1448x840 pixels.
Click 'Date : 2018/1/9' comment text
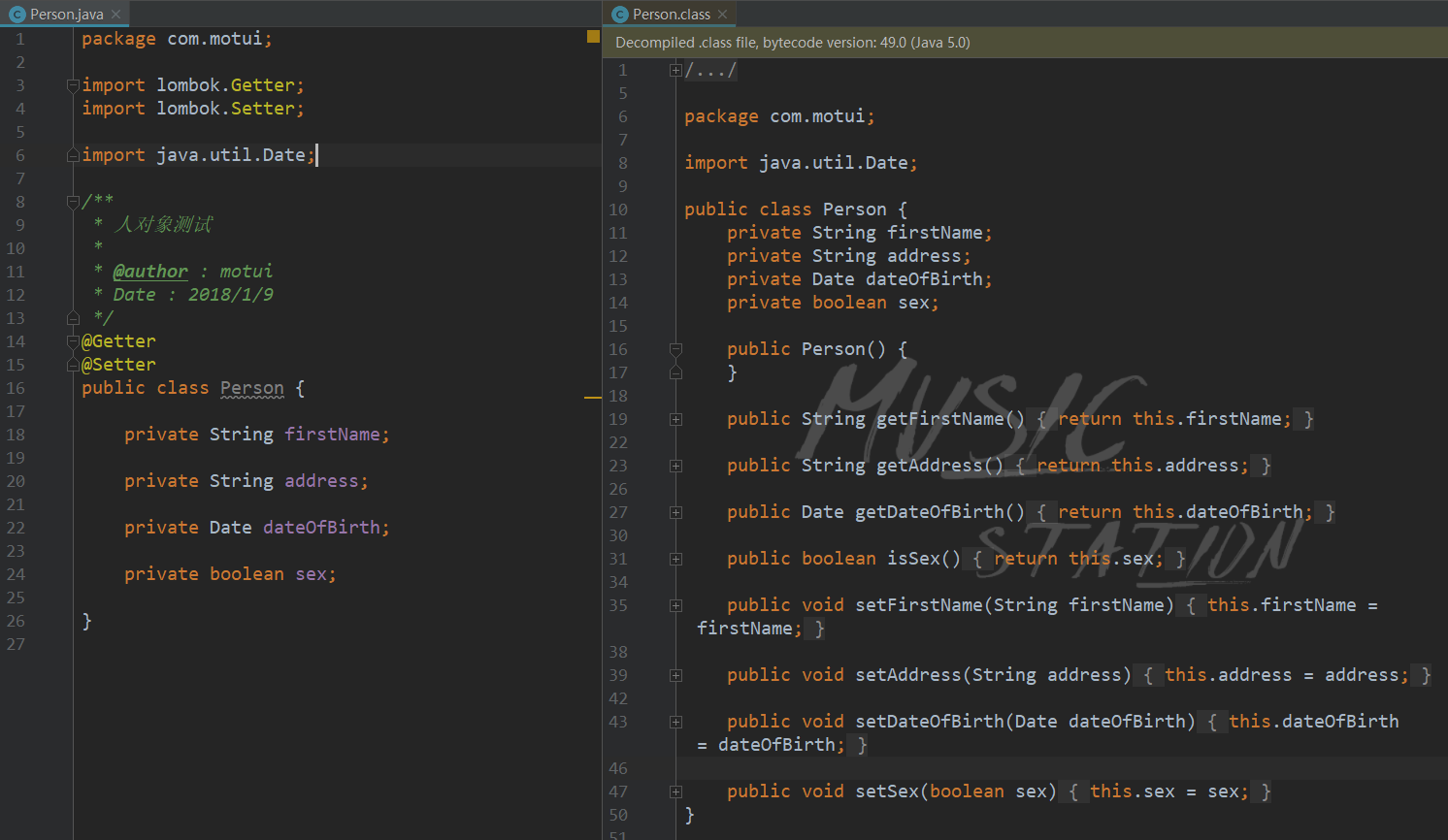click(x=193, y=295)
